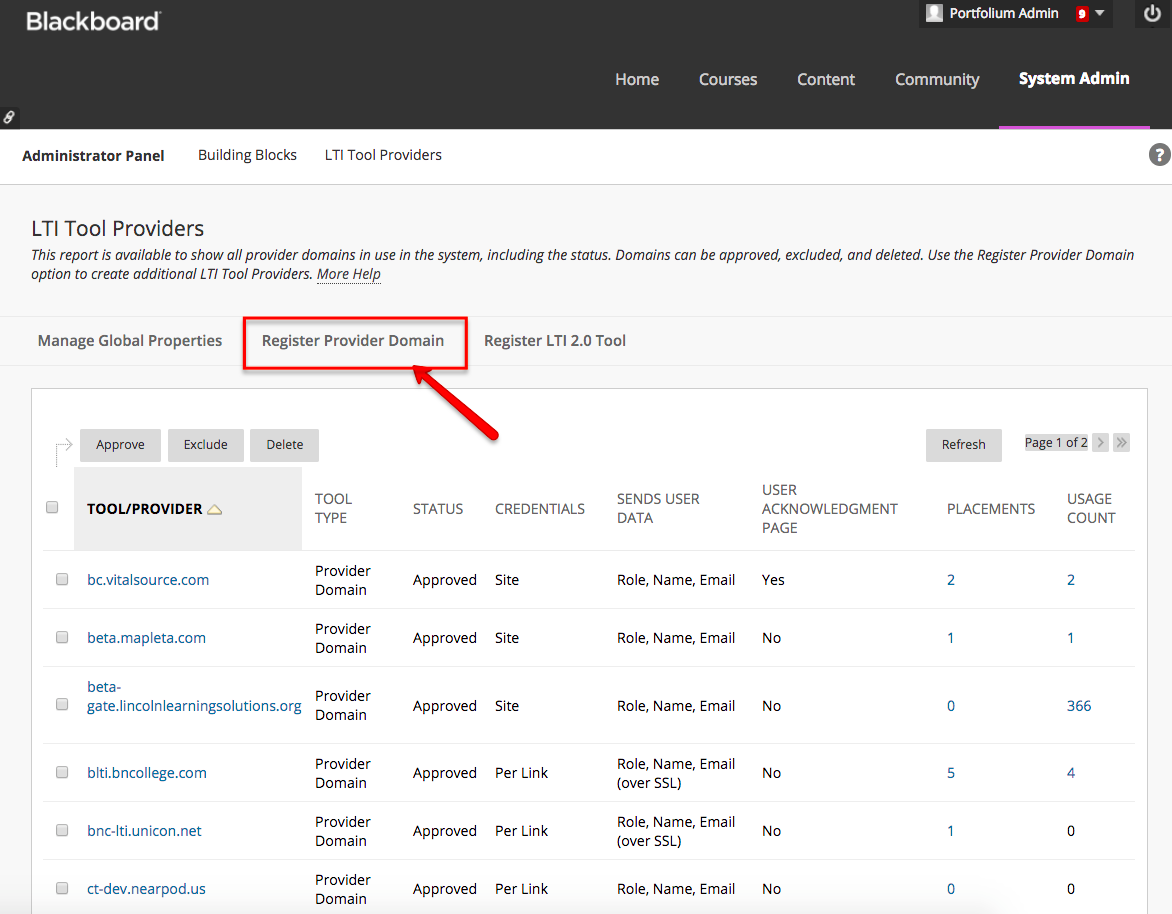Click the link icon at left edge
This screenshot has height=914, width=1172.
[9, 117]
